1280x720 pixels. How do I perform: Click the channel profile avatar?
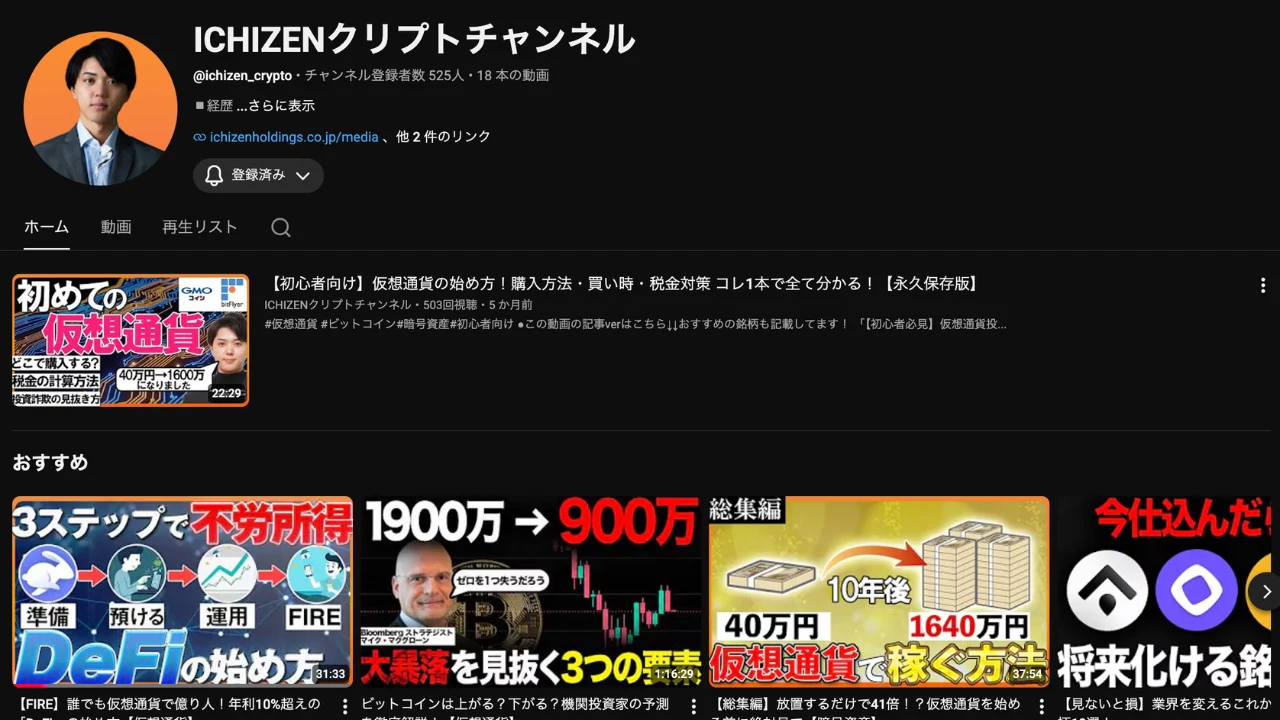[x=100, y=108]
